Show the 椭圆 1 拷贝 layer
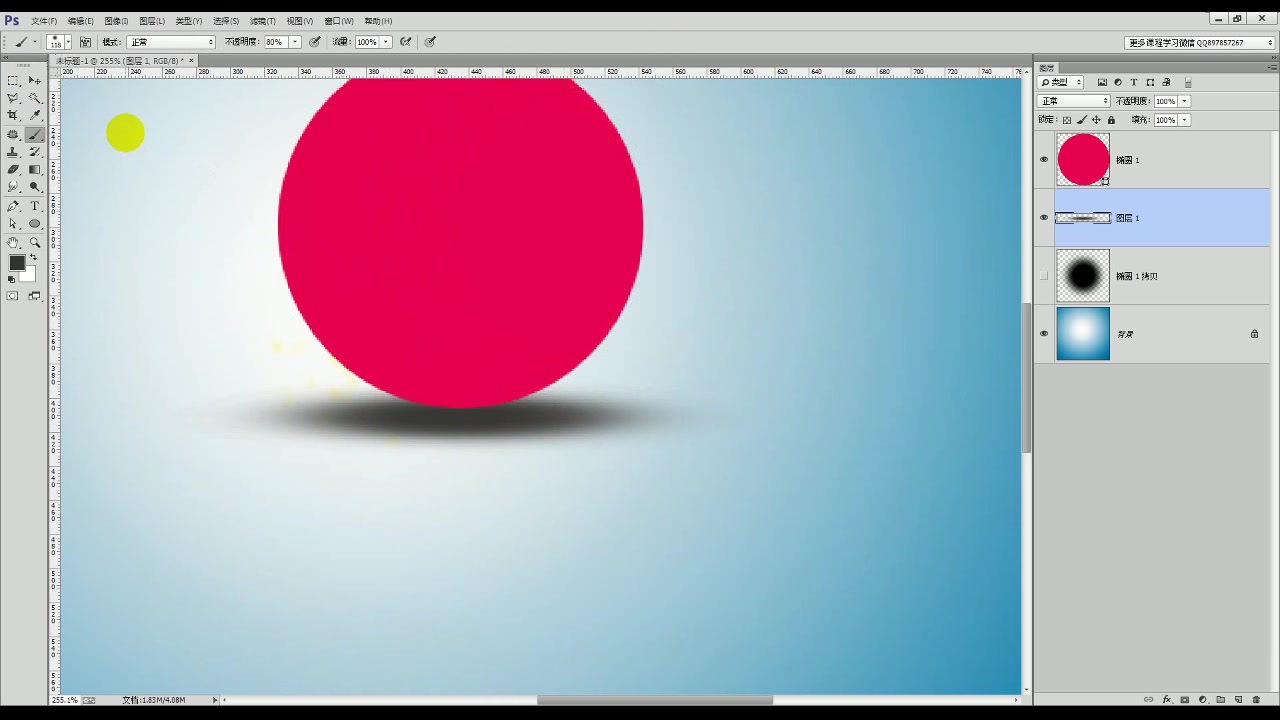This screenshot has width=1280, height=720. point(1044,275)
